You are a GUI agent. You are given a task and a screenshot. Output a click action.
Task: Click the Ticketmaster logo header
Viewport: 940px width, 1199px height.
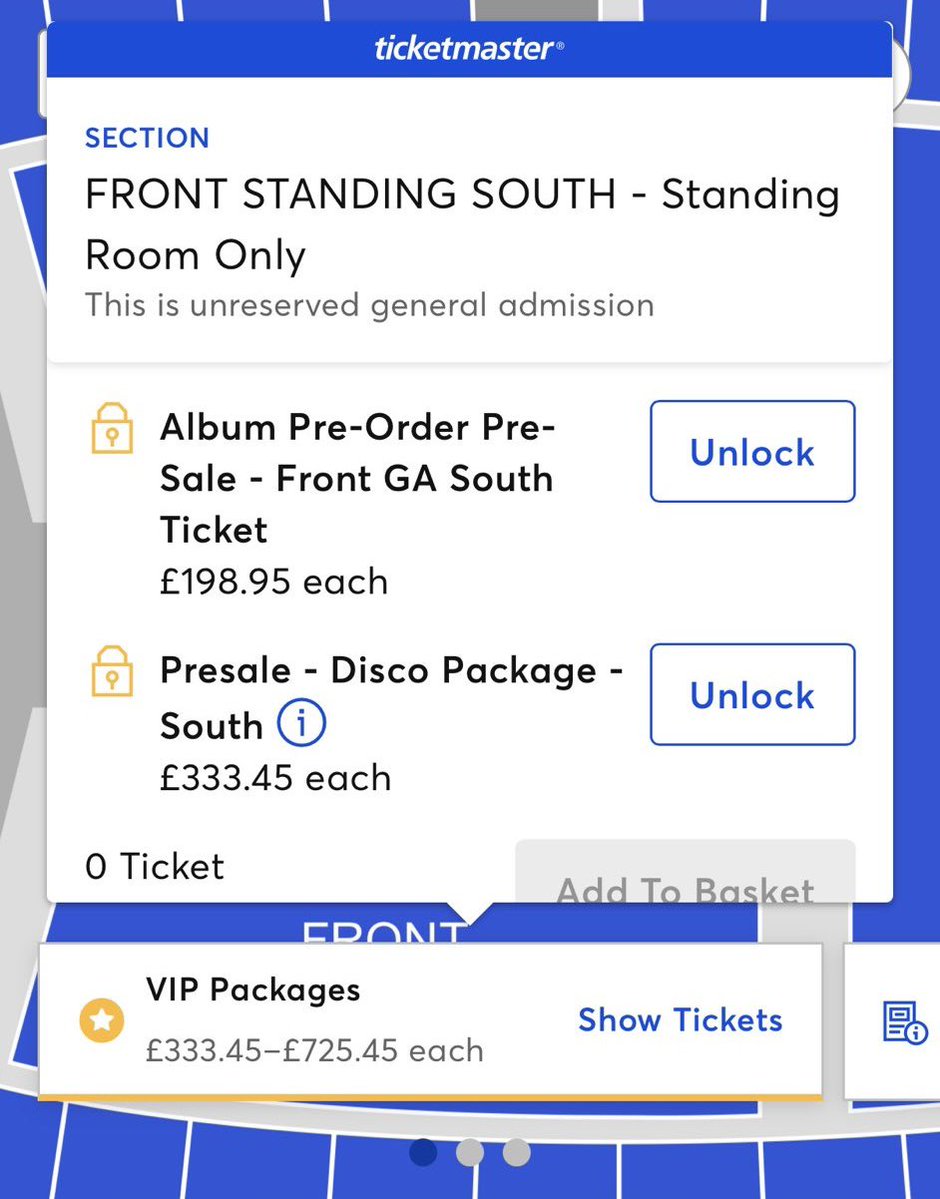point(469,48)
